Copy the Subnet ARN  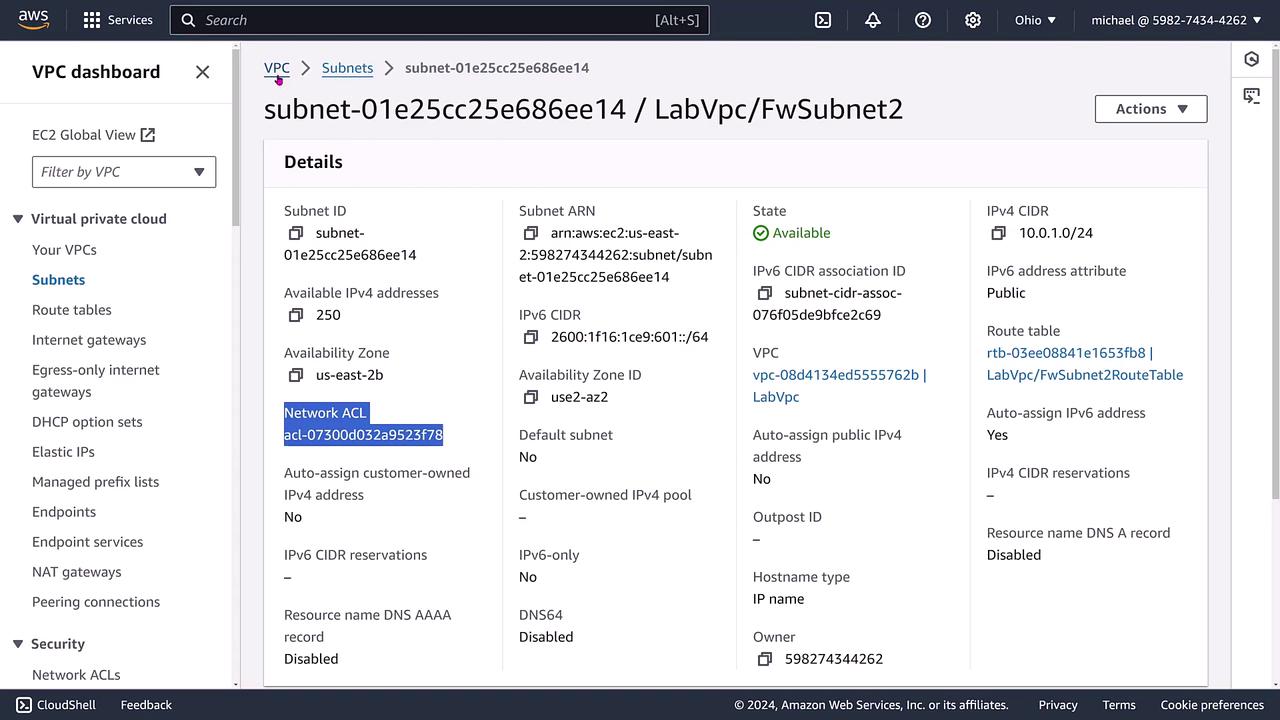531,233
